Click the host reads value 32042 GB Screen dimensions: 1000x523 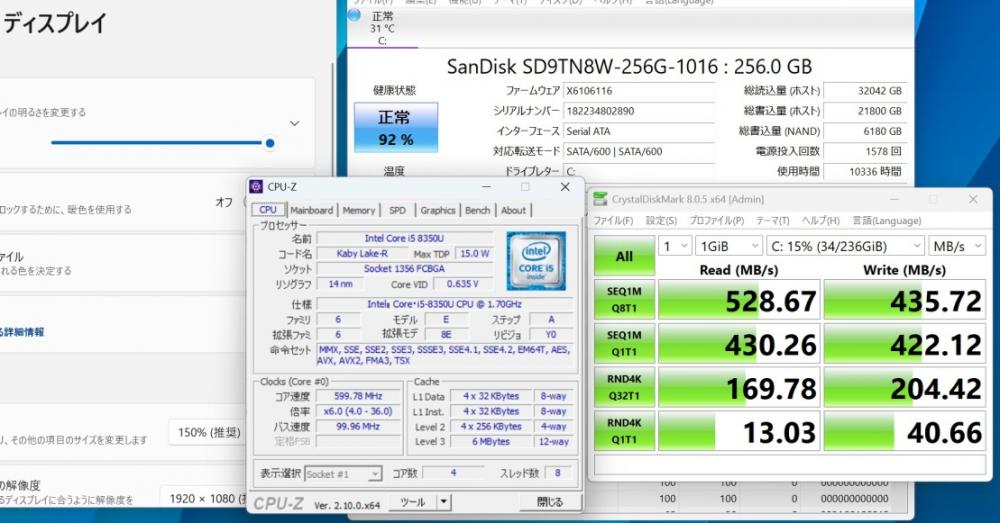point(865,91)
